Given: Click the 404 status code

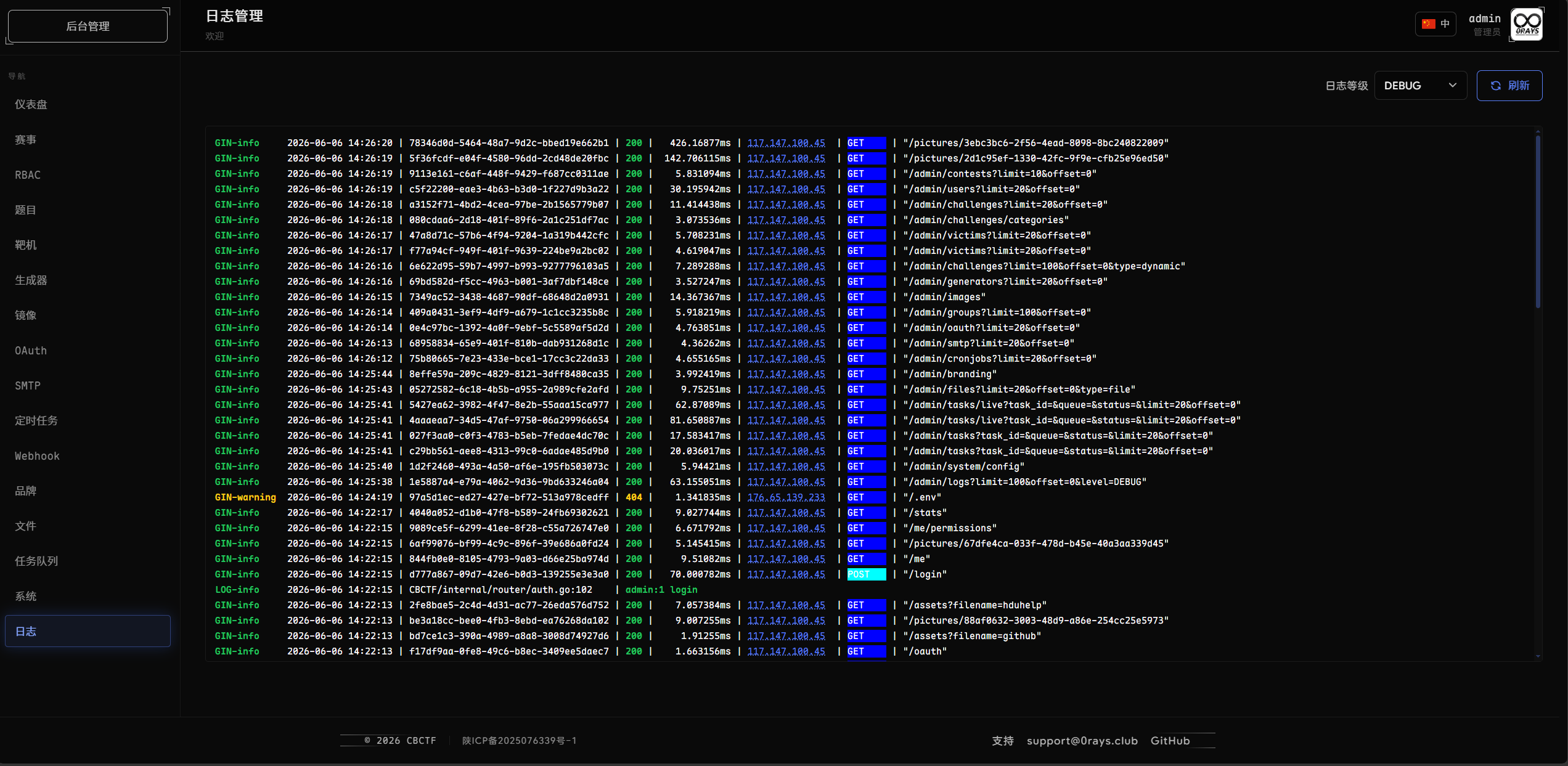Looking at the screenshot, I should click(634, 497).
